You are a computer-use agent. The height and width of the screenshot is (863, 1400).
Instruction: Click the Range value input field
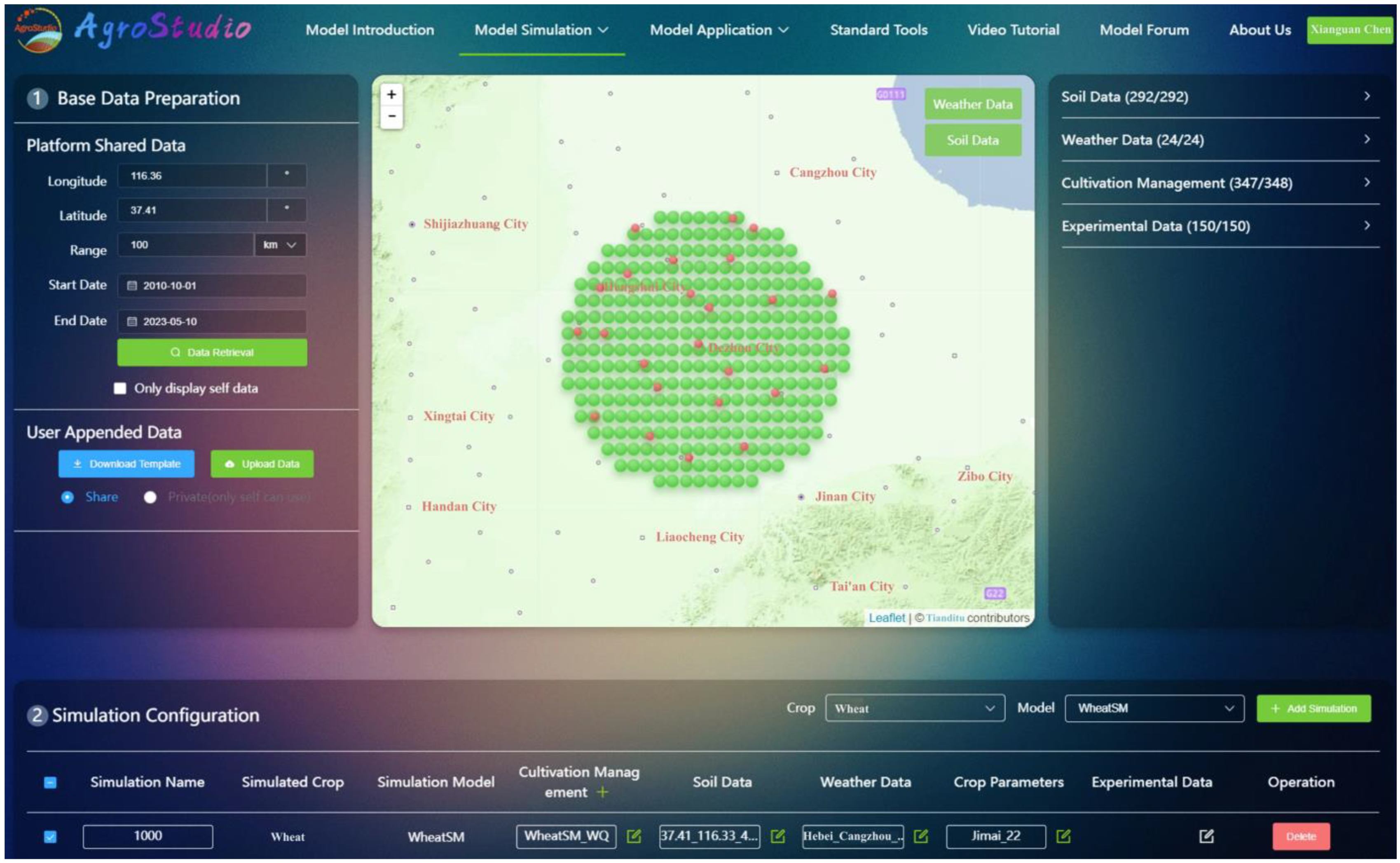click(185, 245)
